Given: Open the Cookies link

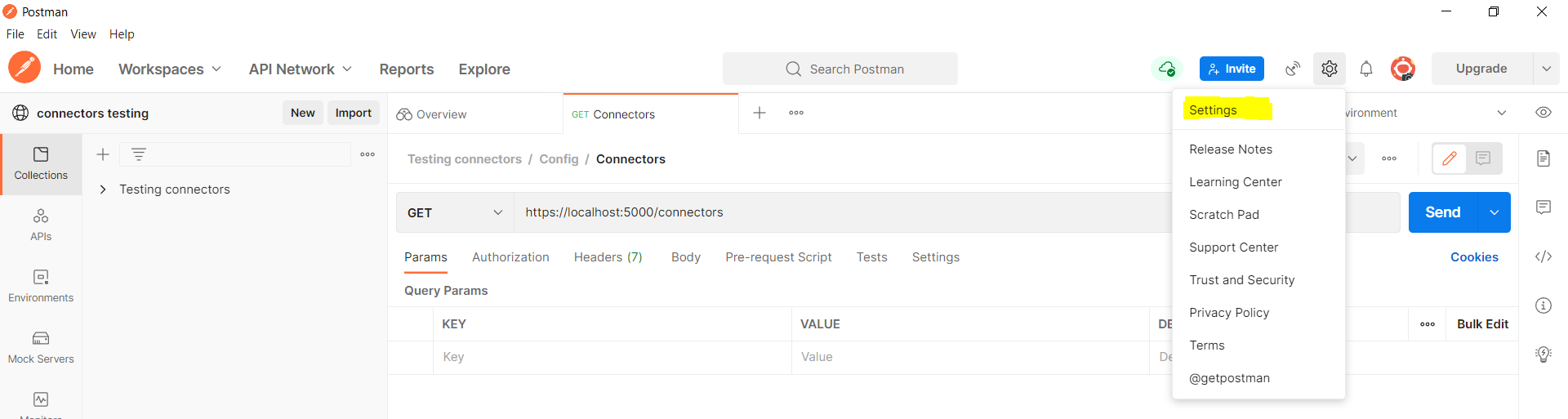Looking at the screenshot, I should [x=1474, y=257].
